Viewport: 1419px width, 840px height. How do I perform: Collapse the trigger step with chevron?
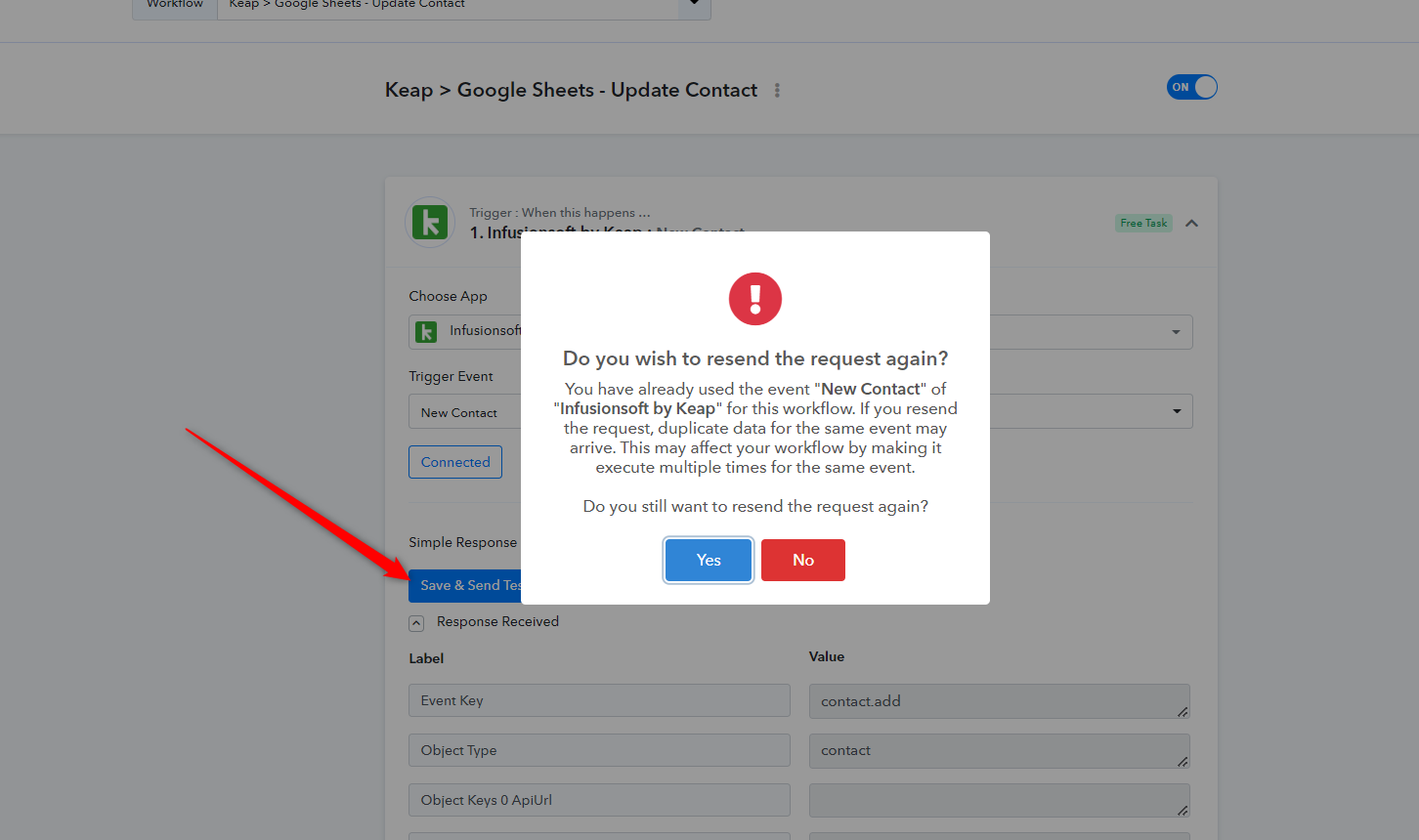click(1191, 223)
